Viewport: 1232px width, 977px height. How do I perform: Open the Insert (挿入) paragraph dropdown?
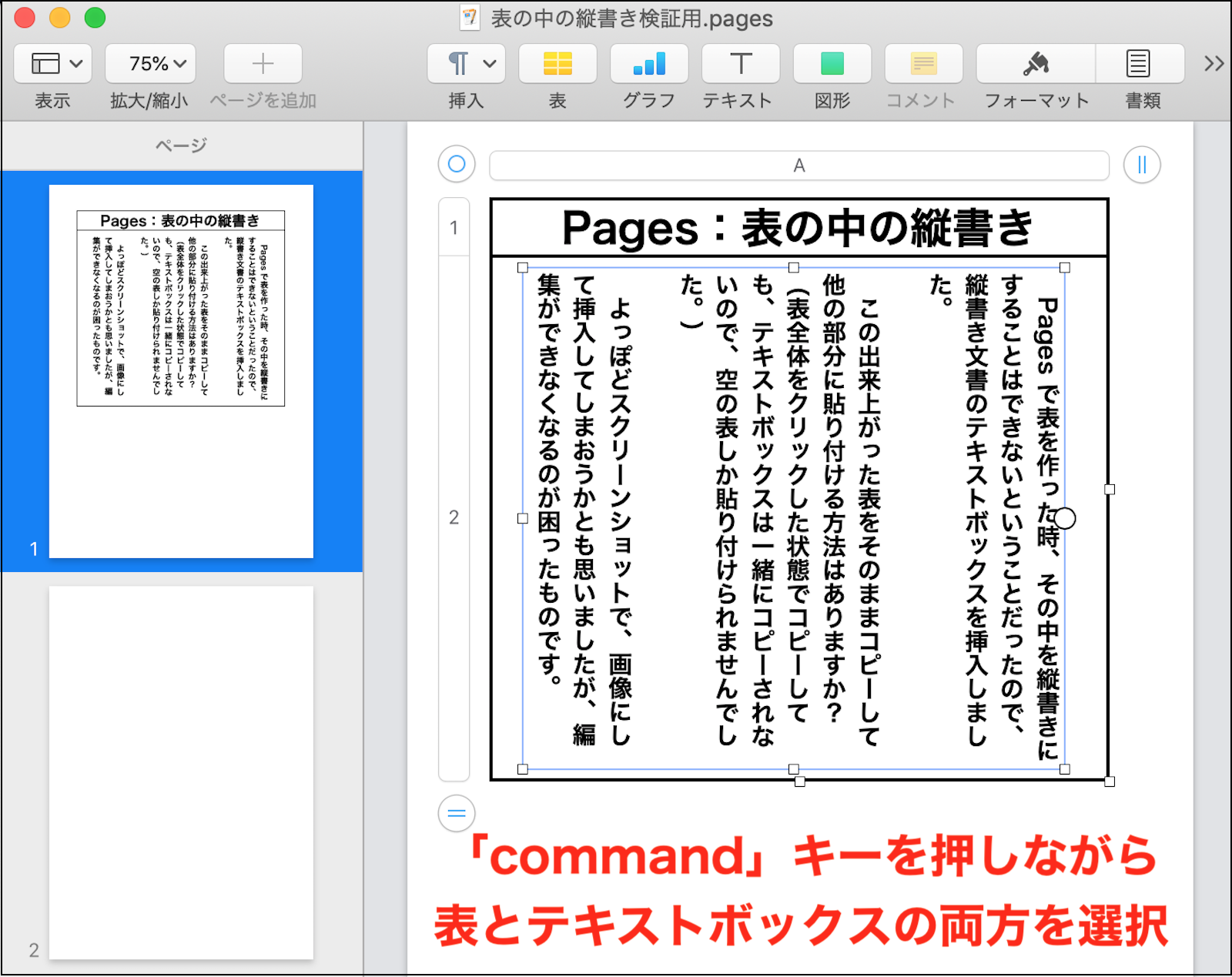click(466, 64)
